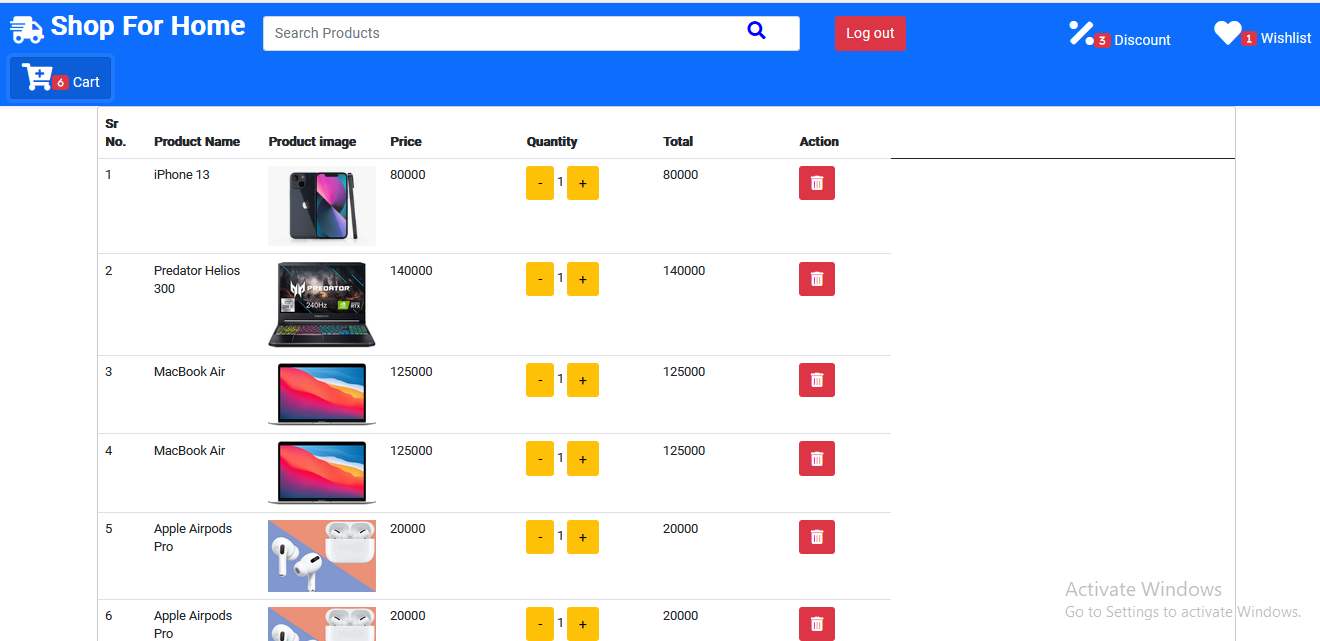Open the MacBook Air product thumbnail

(321, 393)
